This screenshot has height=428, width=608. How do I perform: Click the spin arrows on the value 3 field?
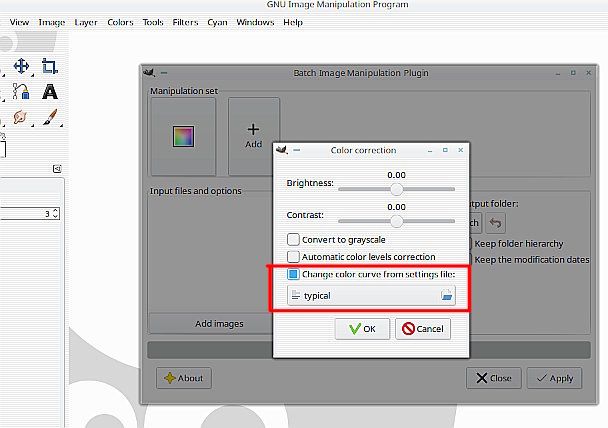(55, 213)
